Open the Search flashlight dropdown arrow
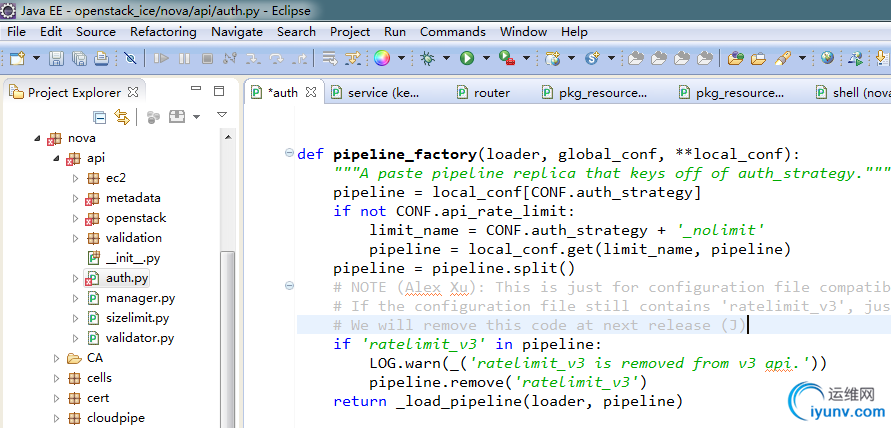891x428 pixels. (x=802, y=58)
